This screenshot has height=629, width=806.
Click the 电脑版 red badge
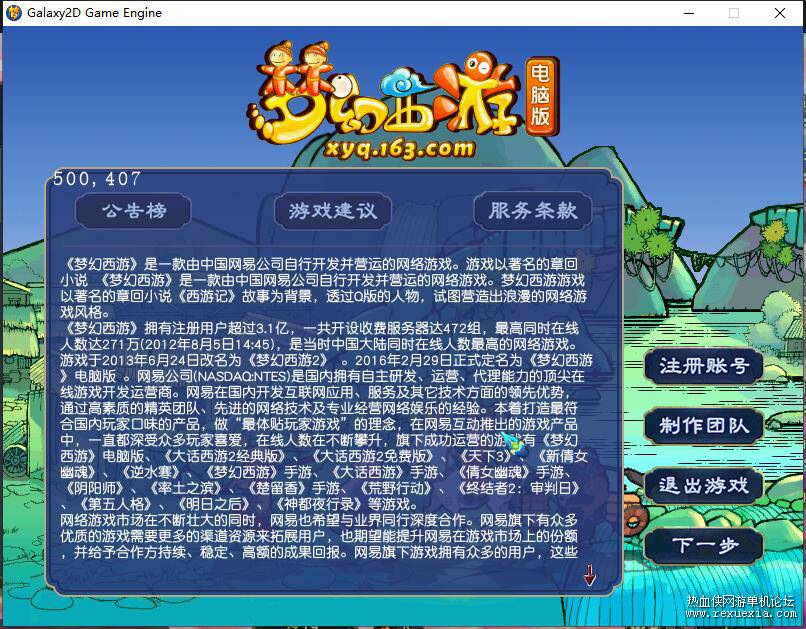click(x=542, y=96)
